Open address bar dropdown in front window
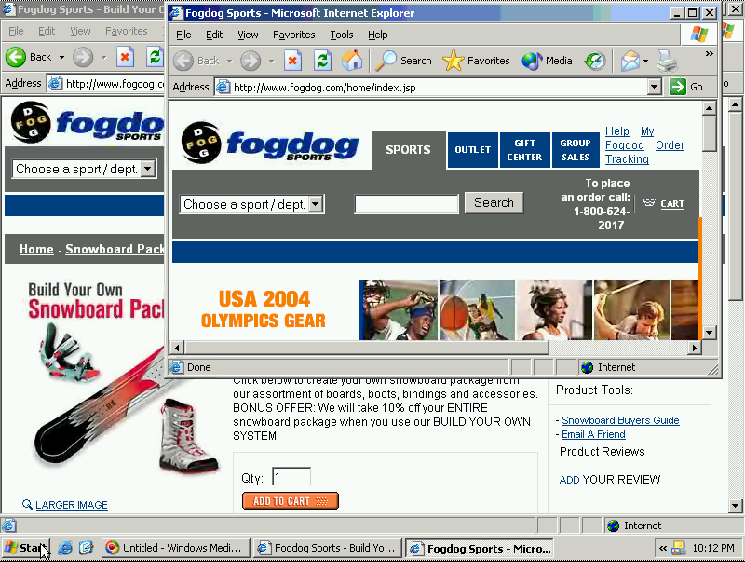The width and height of the screenshot is (745, 562). pyautogui.click(x=654, y=87)
